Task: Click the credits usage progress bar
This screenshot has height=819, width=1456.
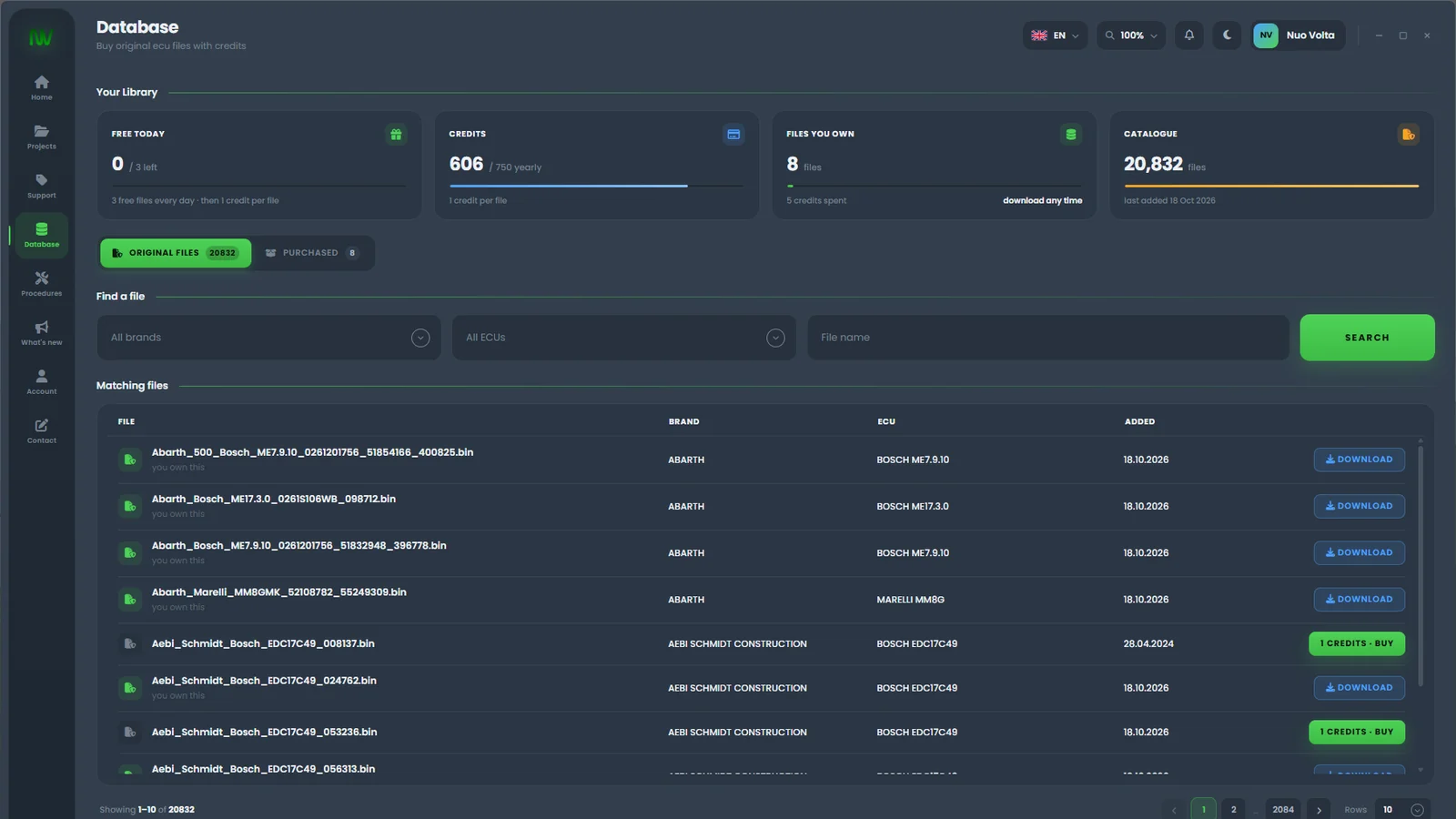Action: point(596,186)
